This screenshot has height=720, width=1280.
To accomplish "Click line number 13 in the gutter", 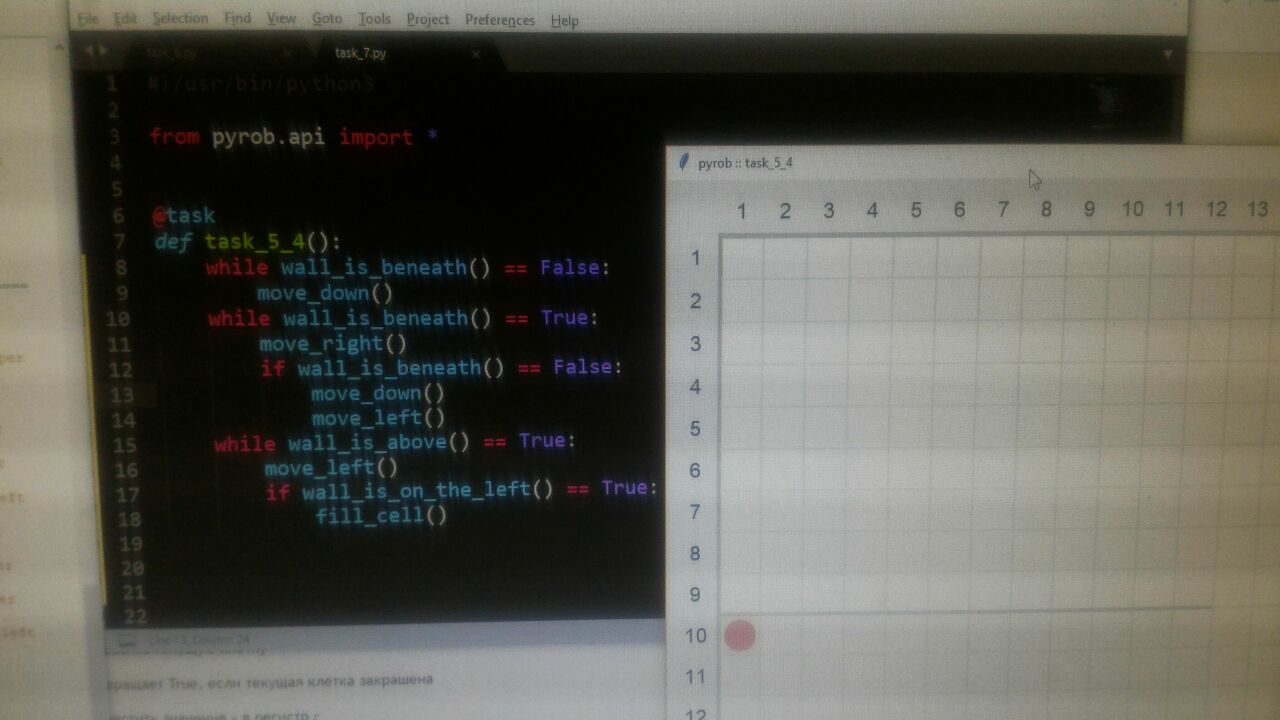I will point(121,394).
